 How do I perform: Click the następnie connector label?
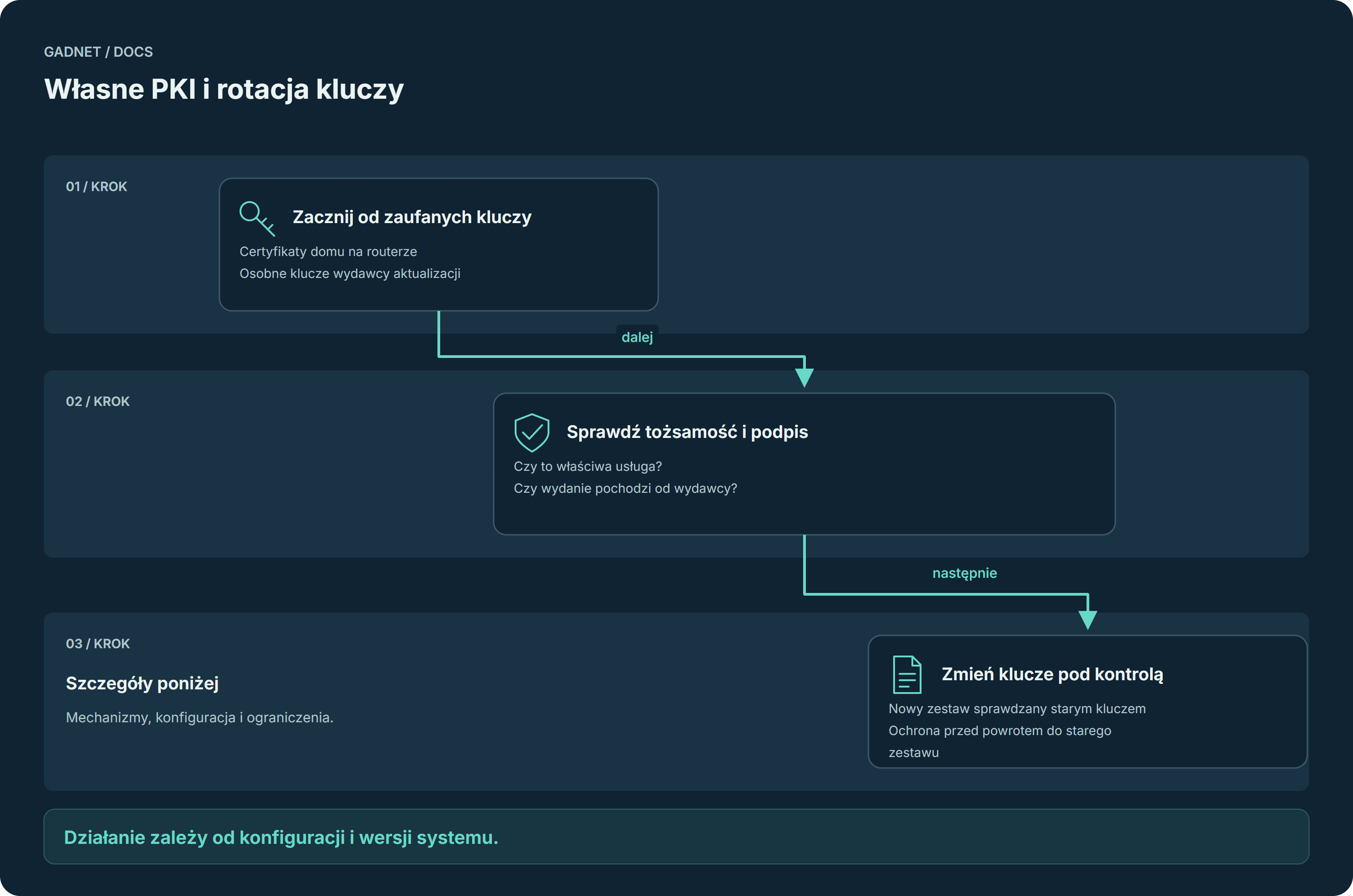pyautogui.click(x=964, y=573)
